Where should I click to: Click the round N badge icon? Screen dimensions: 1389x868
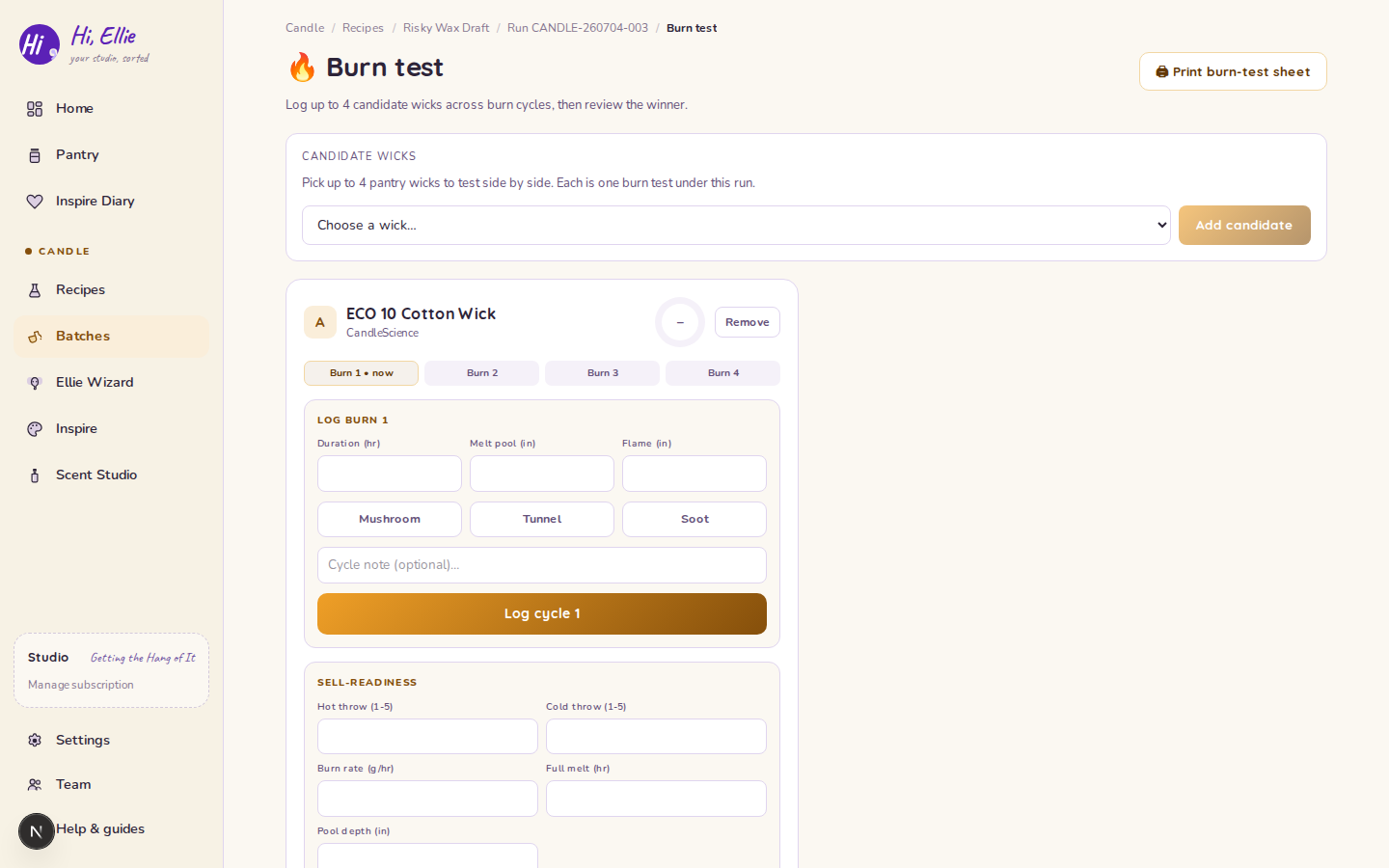(x=37, y=831)
